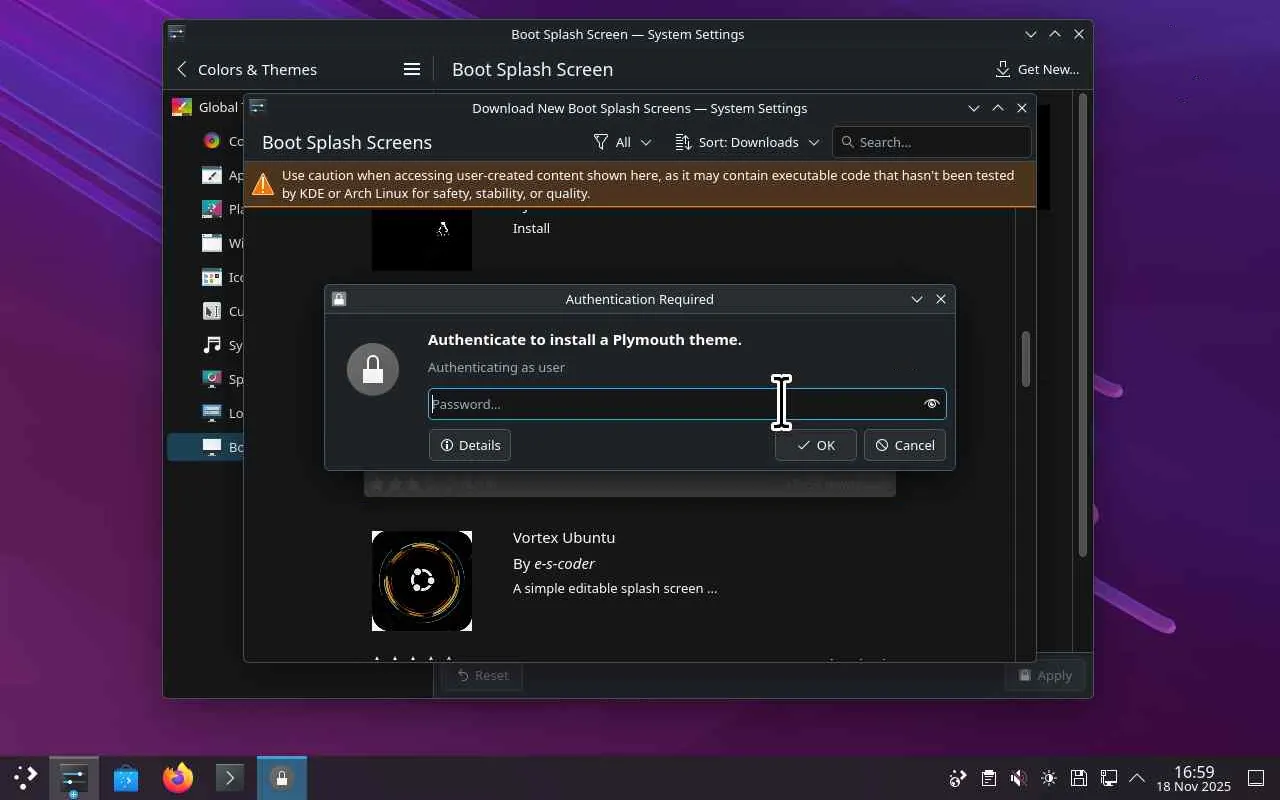Select the Colors sidebar icon

[212, 141]
